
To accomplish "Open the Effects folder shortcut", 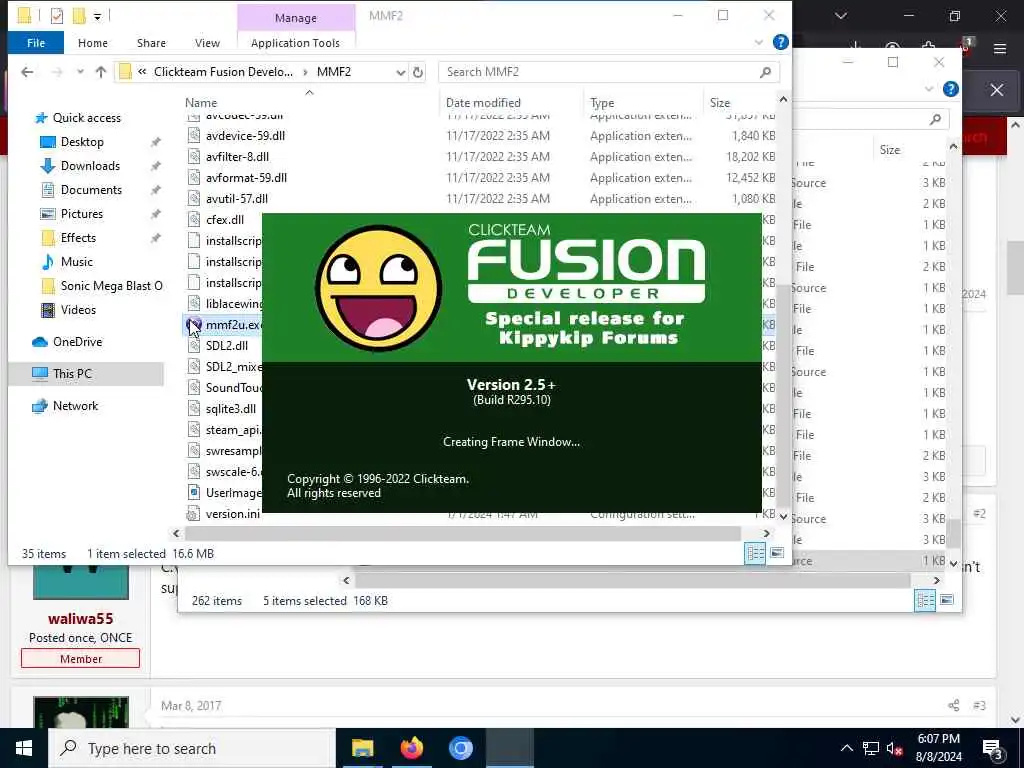I will click(78, 238).
